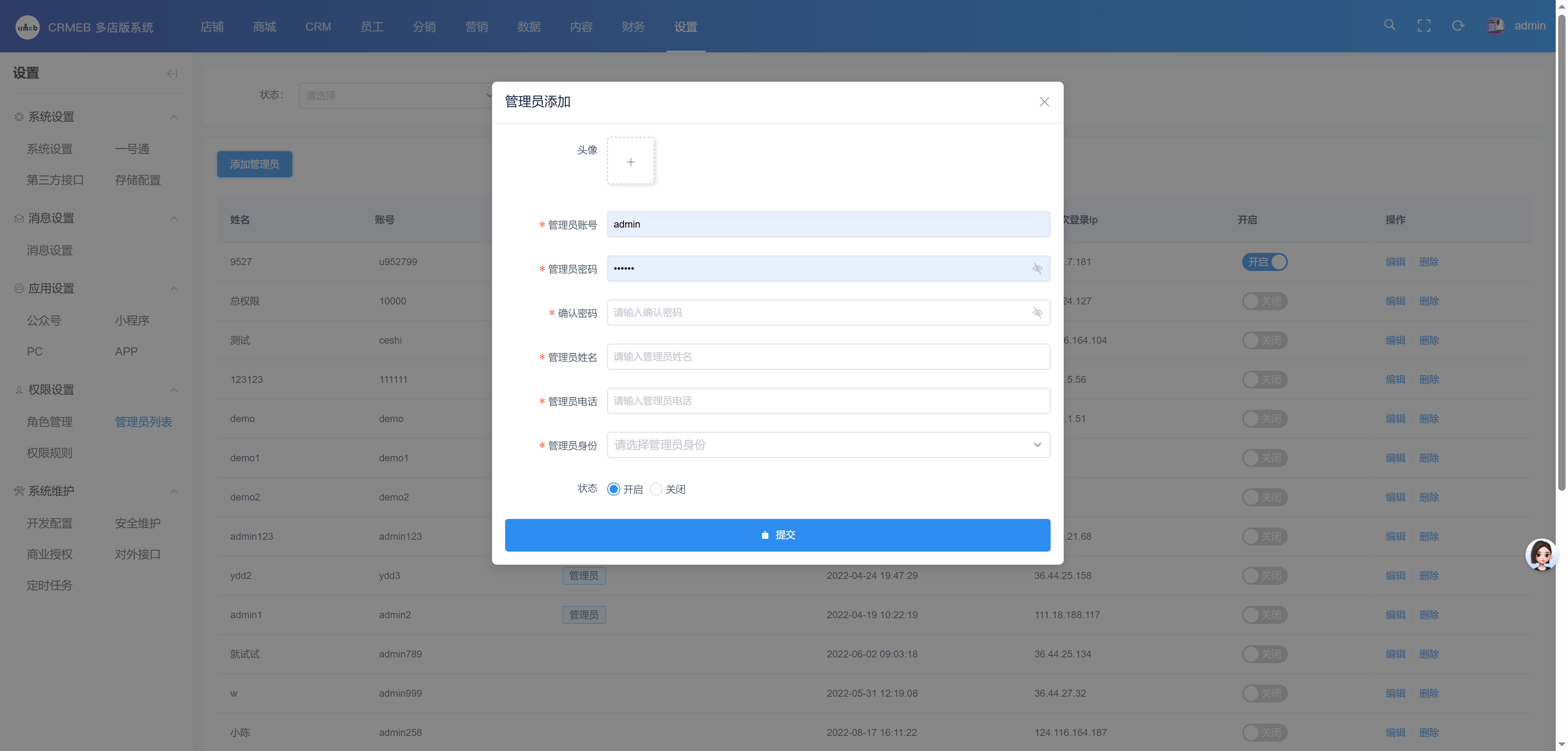Screen dimensions: 1568x751
Task: Select the 关闭 status radio button
Action: pos(655,489)
